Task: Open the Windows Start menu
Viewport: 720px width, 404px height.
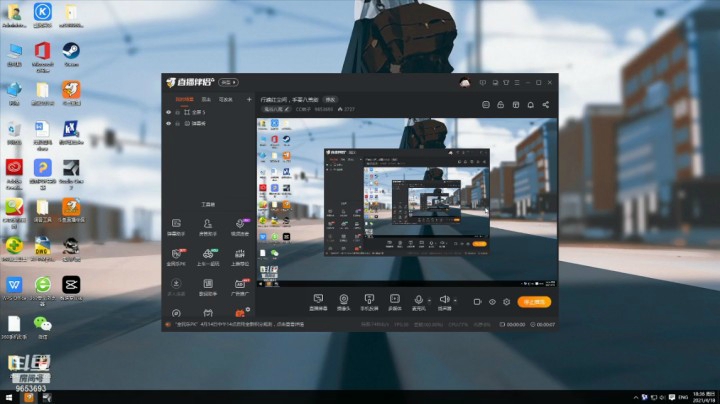Action: (9, 397)
